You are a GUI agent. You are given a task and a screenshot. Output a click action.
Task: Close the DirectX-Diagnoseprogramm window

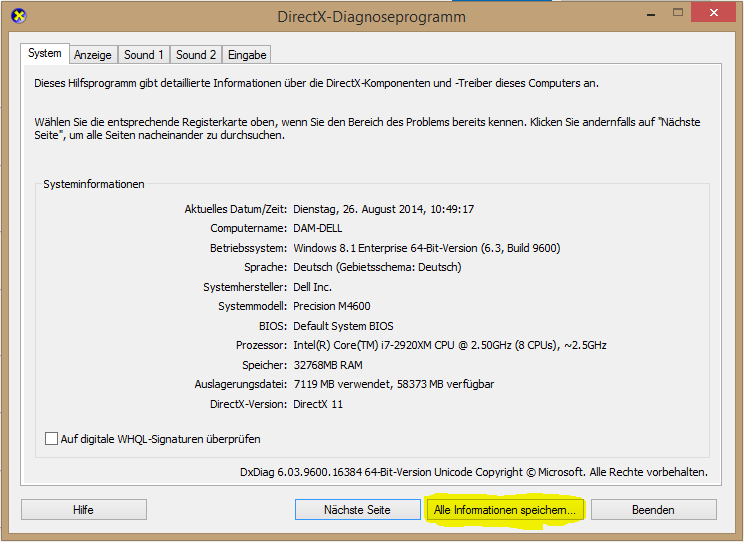[713, 13]
